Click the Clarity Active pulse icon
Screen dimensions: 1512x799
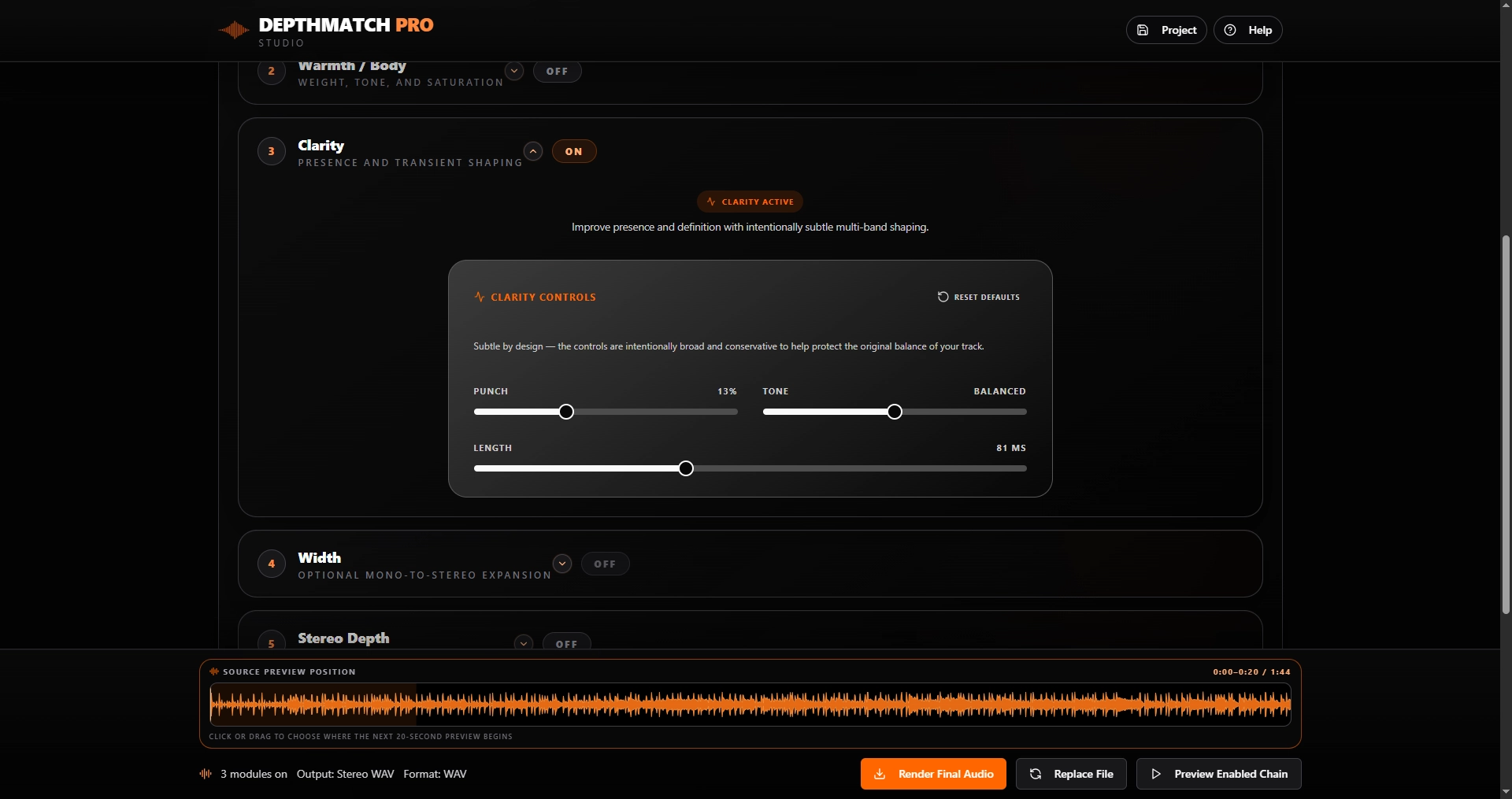tap(711, 202)
